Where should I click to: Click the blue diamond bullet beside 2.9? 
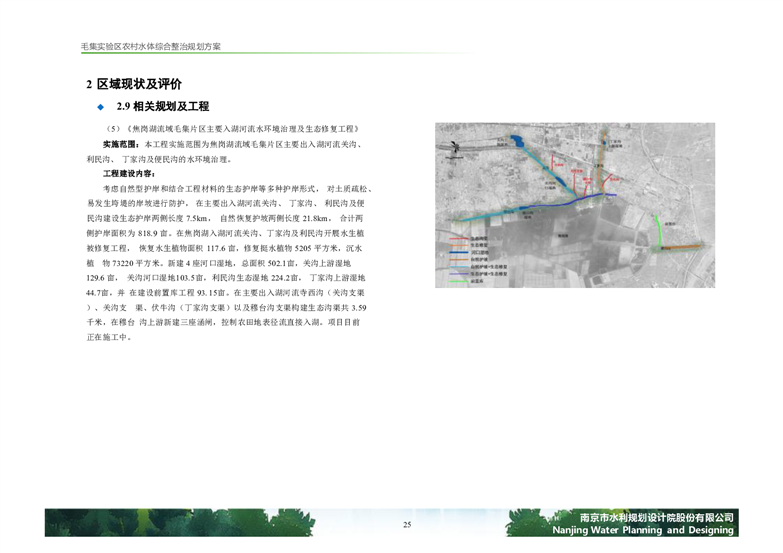(100, 107)
